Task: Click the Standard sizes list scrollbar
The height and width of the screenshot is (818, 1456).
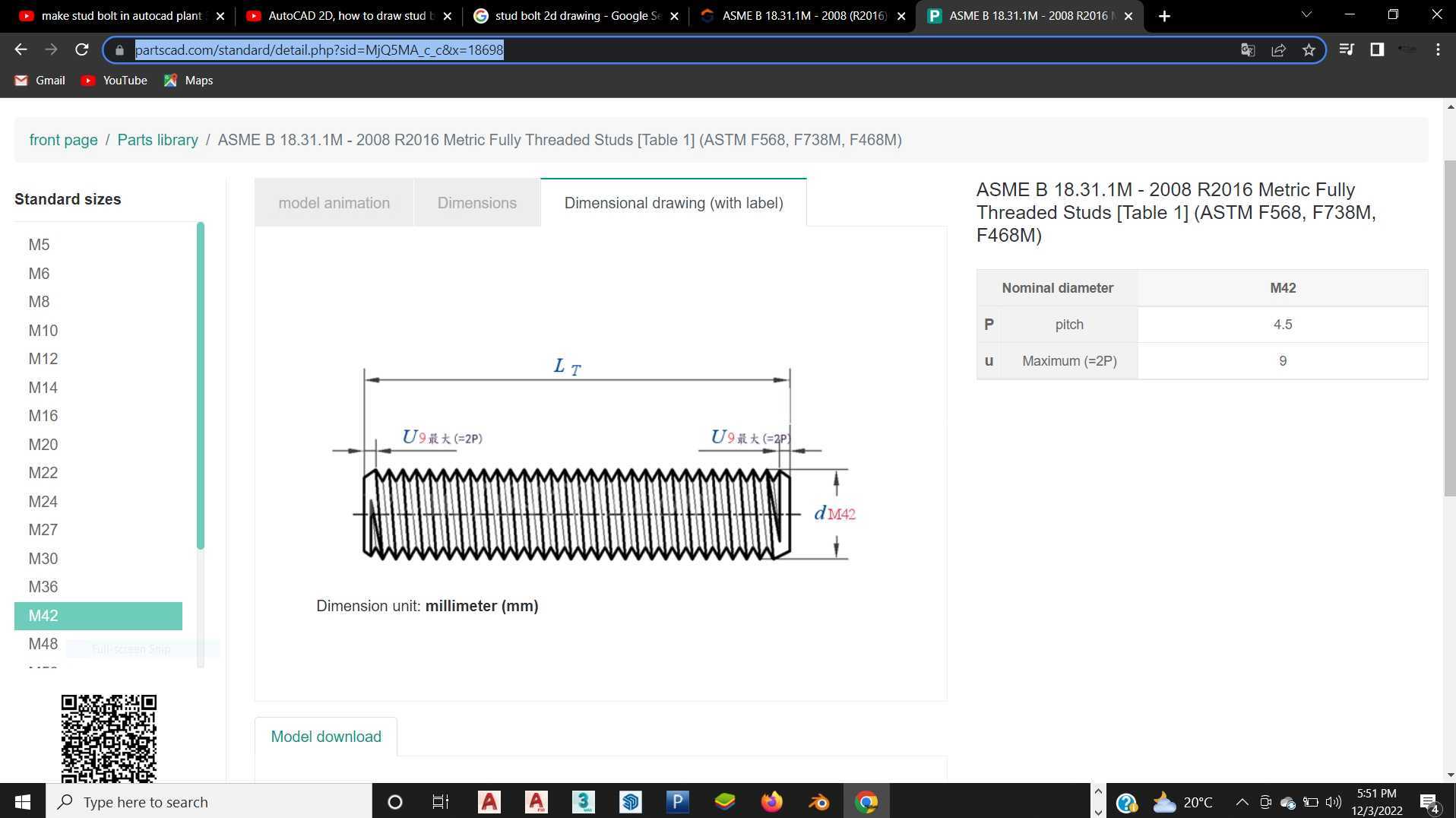Action: (x=201, y=385)
